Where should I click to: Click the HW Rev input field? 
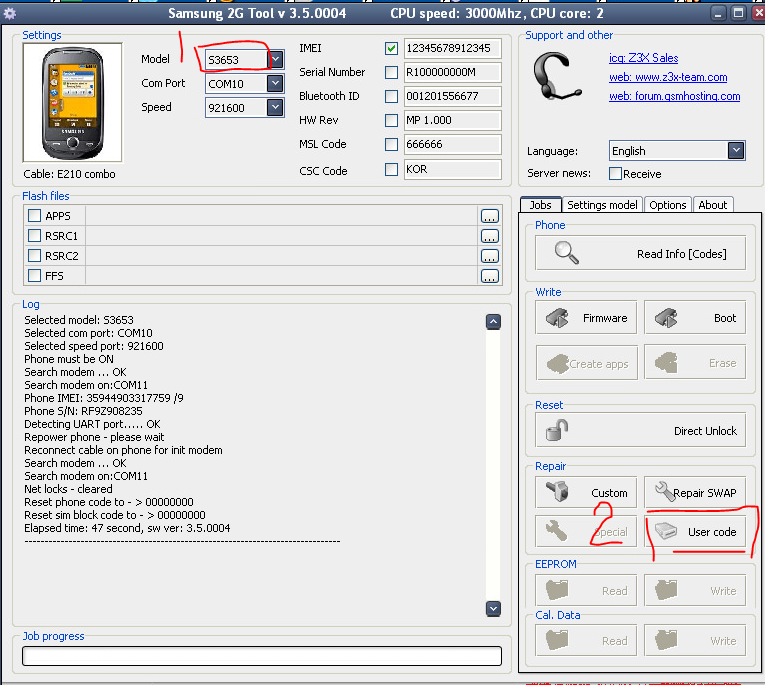[452, 120]
